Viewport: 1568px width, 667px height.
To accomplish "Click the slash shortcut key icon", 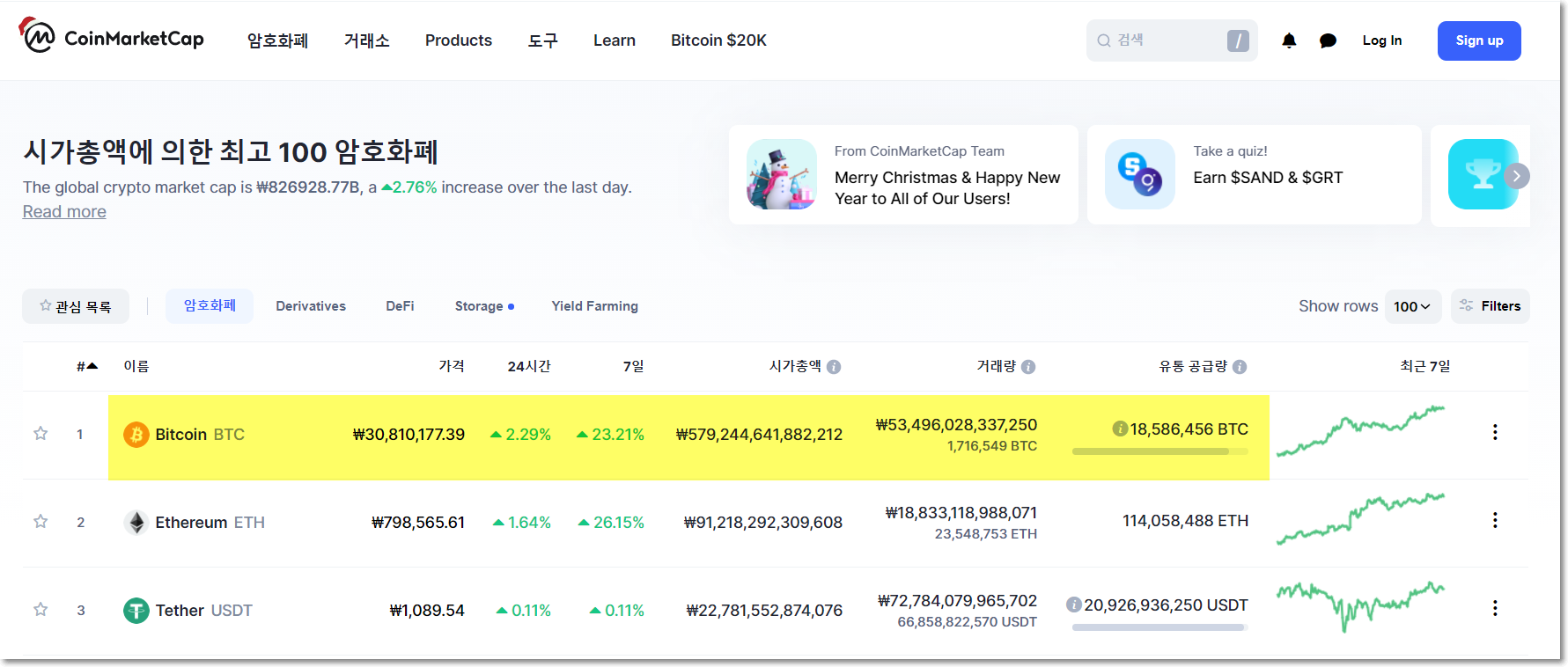I will [x=1238, y=40].
